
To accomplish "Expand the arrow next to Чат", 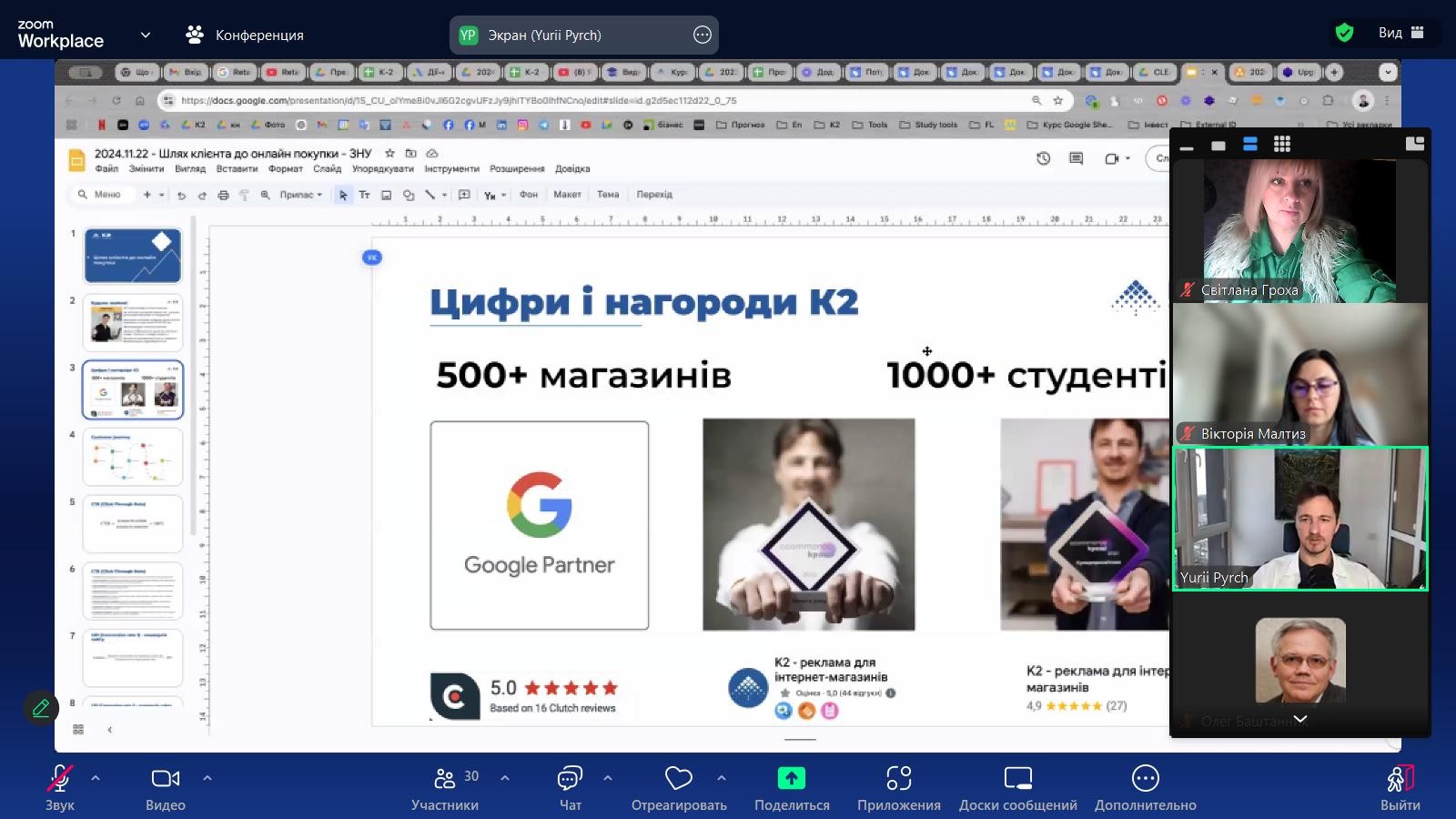I will 608,778.
